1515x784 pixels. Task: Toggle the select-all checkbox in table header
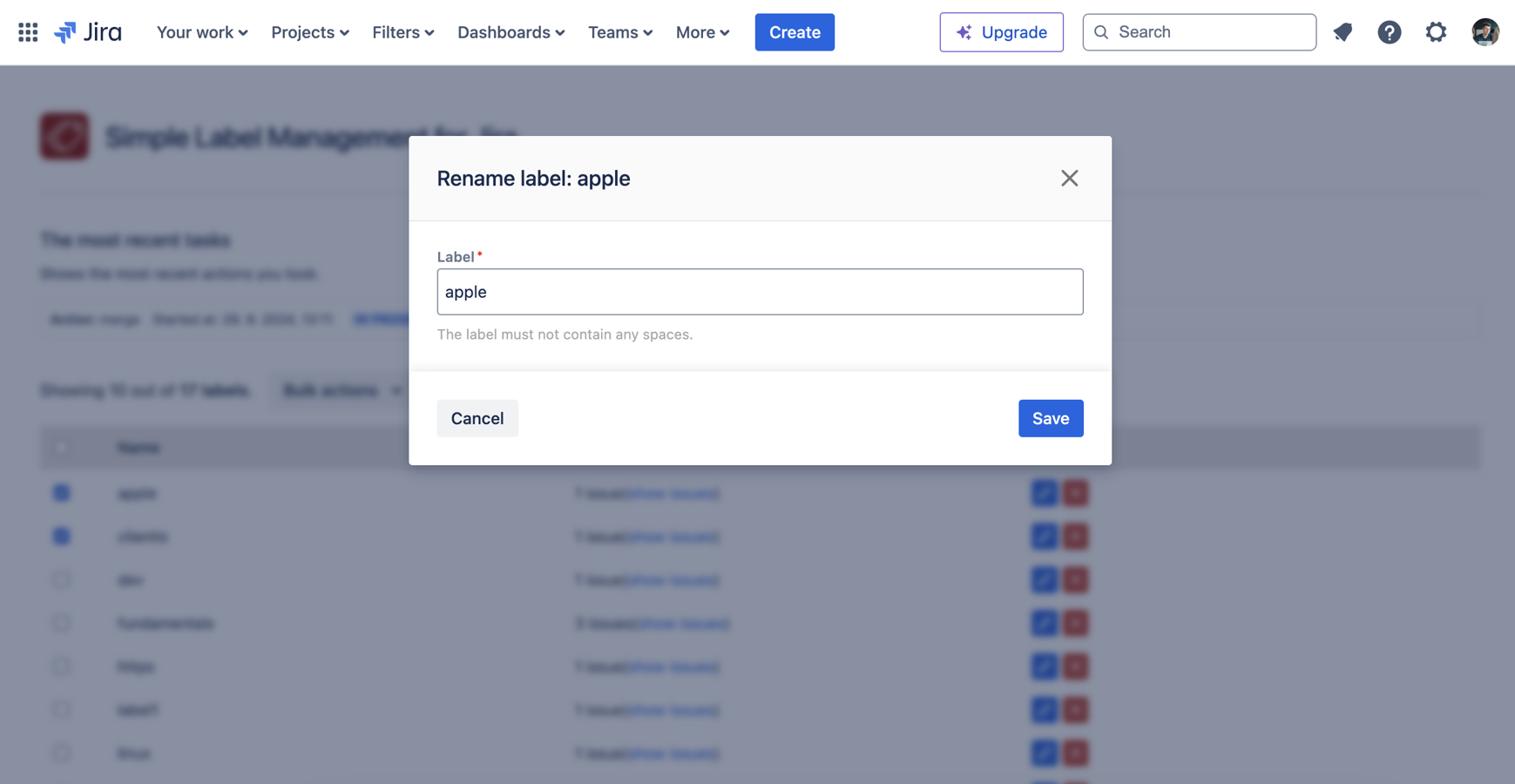61,448
